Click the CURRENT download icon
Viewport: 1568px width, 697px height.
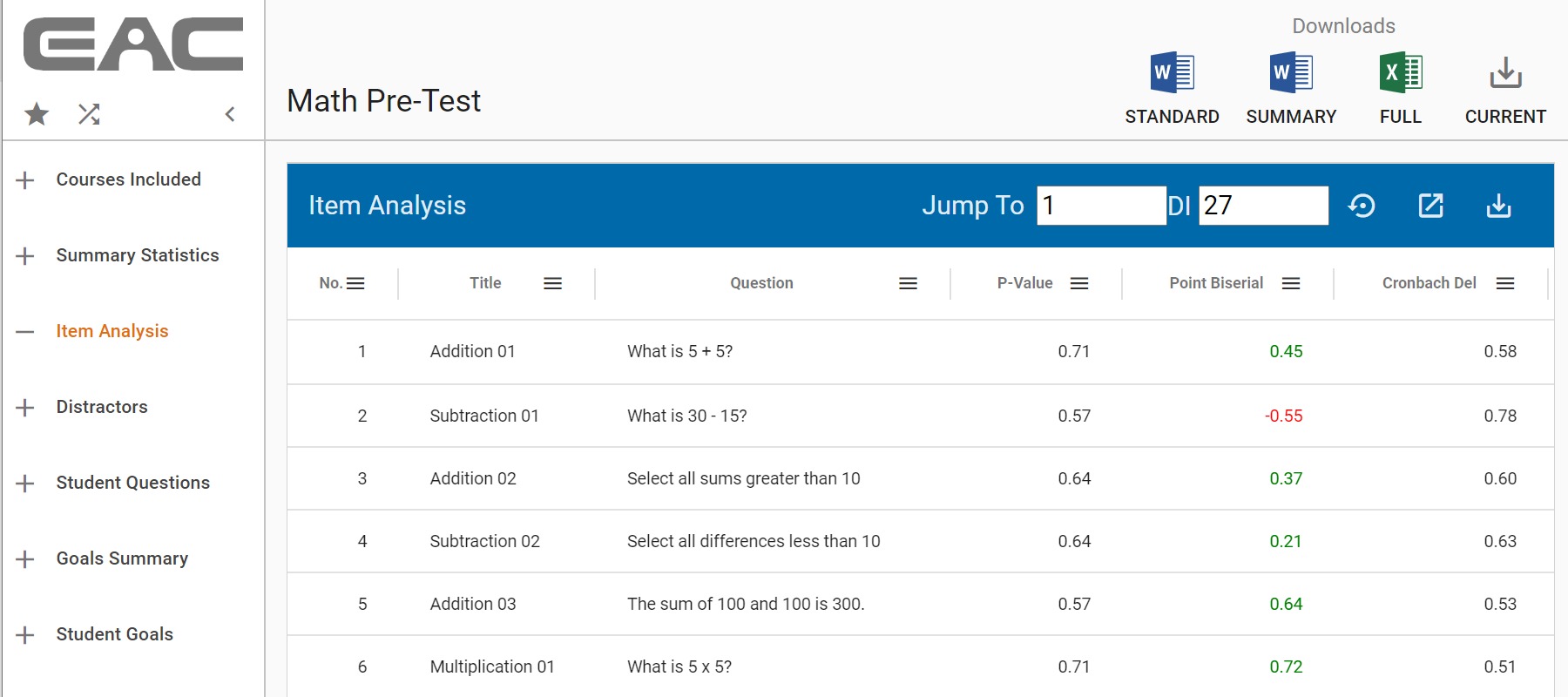tap(1504, 73)
